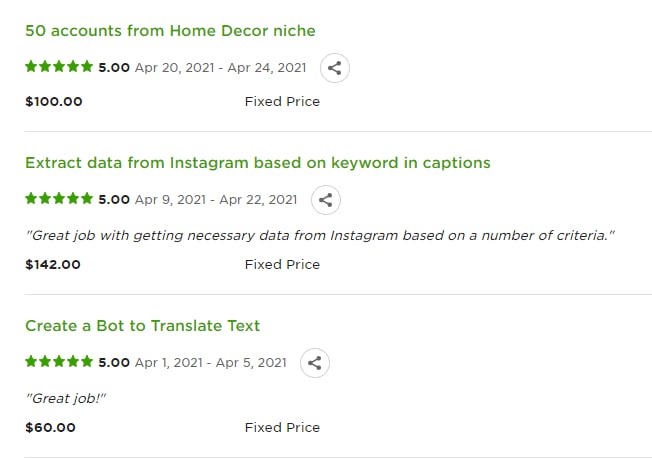
Task: Click the $142.00 price amount
Action: pos(53,264)
